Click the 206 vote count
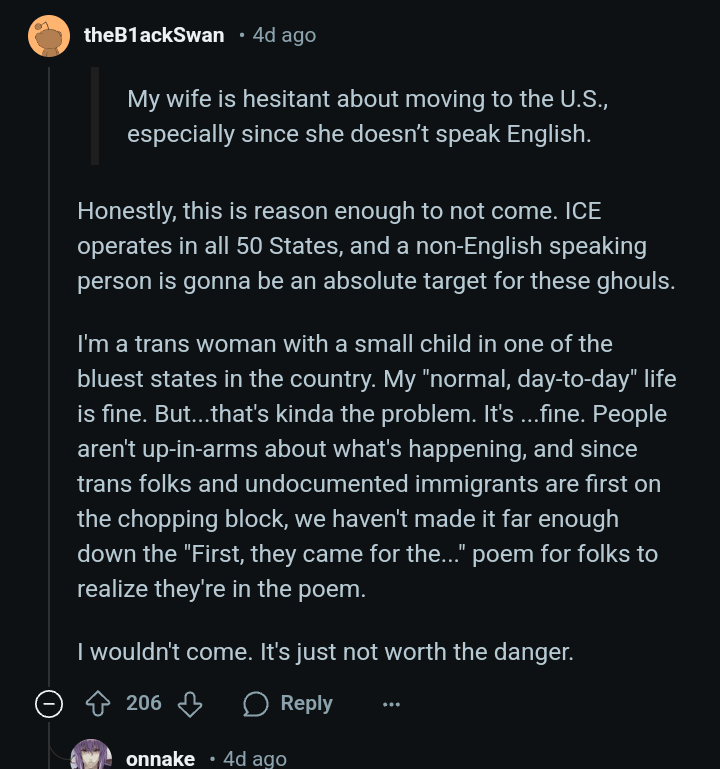 tap(144, 704)
